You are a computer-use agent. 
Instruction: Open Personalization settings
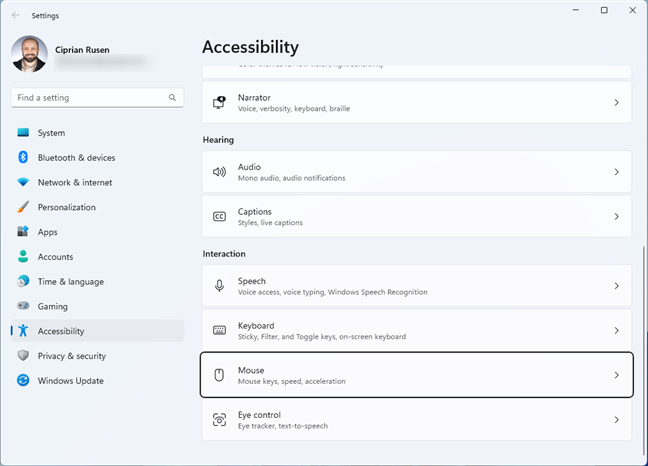(x=97, y=207)
